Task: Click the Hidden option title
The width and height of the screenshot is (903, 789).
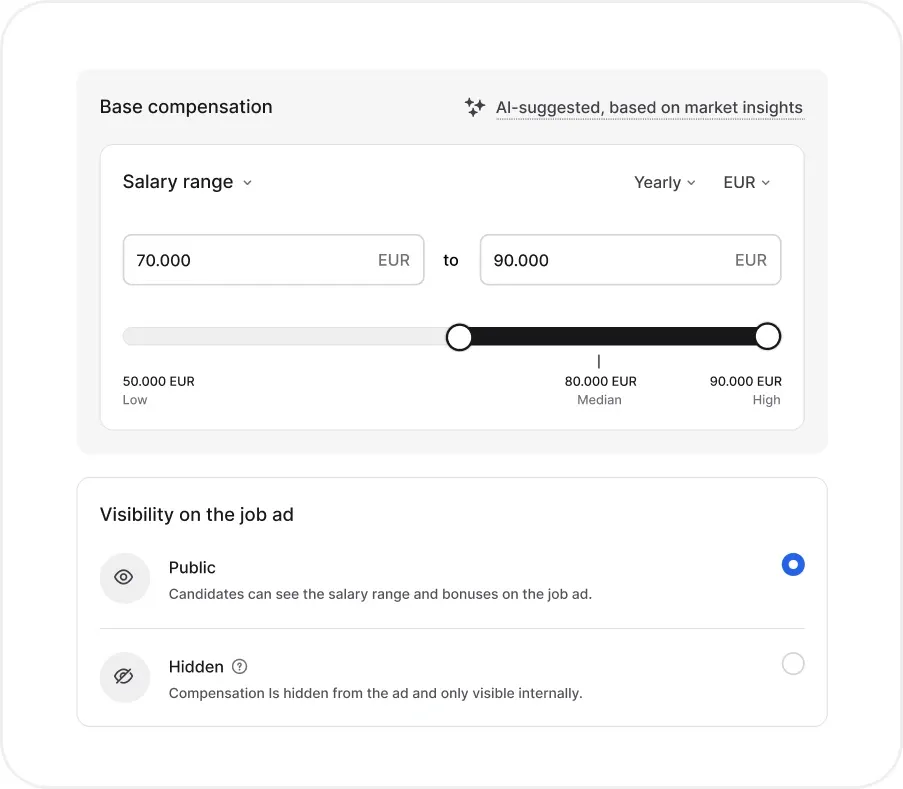Action: coord(196,667)
